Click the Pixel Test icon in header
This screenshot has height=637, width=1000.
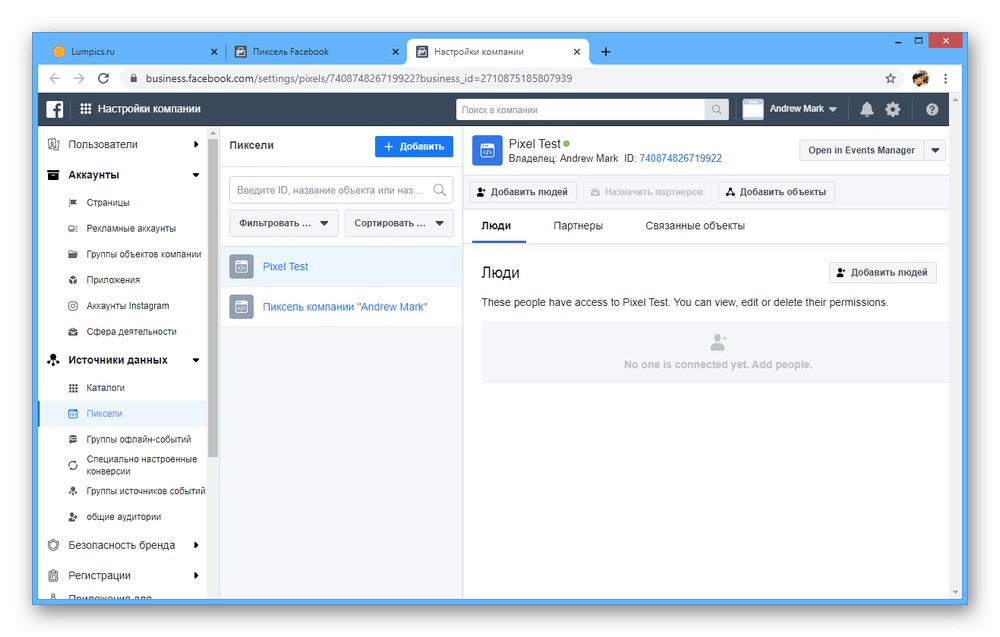tap(487, 151)
